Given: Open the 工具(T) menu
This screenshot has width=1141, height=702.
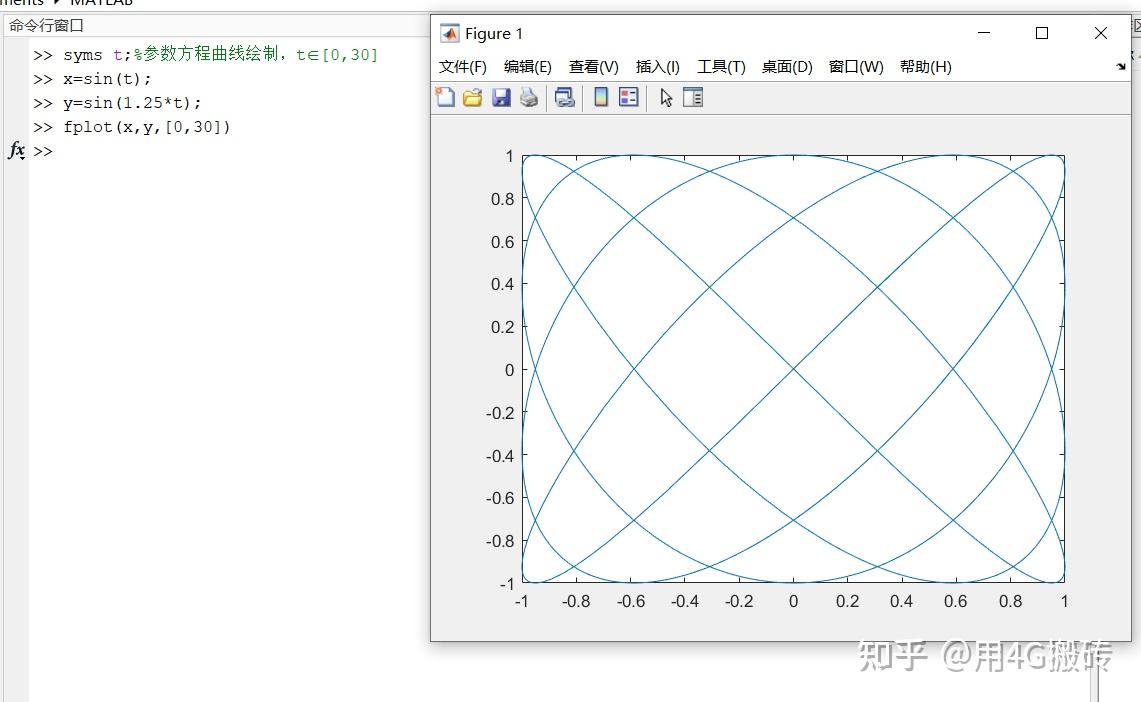Looking at the screenshot, I should (720, 67).
